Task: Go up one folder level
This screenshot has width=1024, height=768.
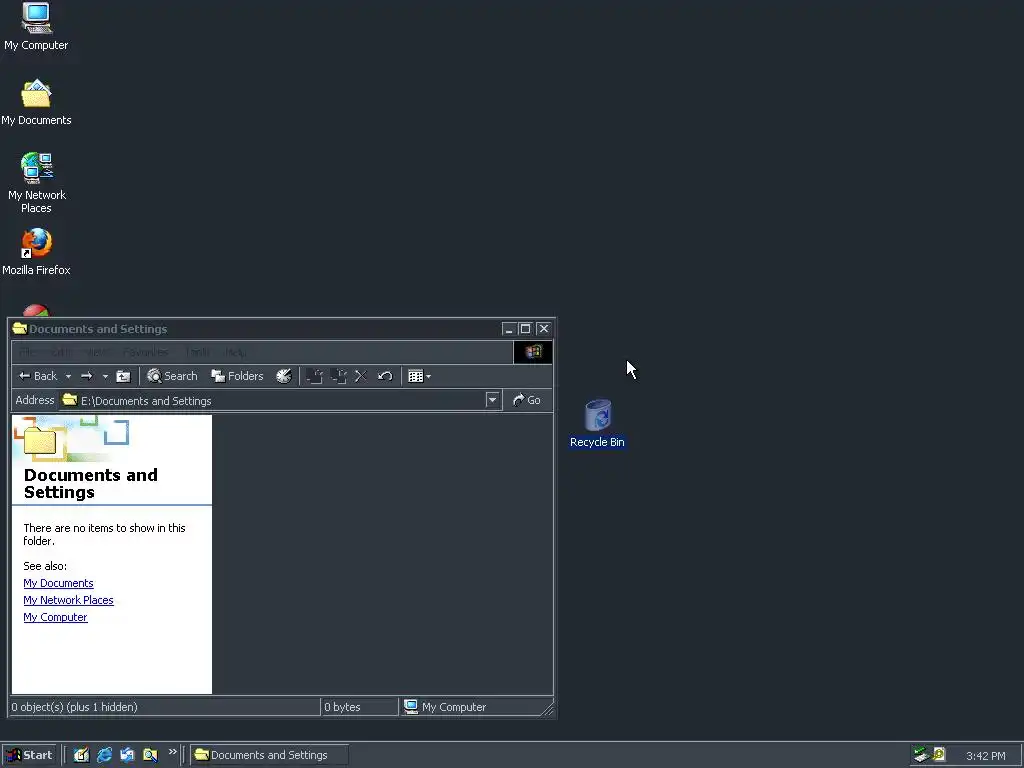Action: click(x=123, y=376)
